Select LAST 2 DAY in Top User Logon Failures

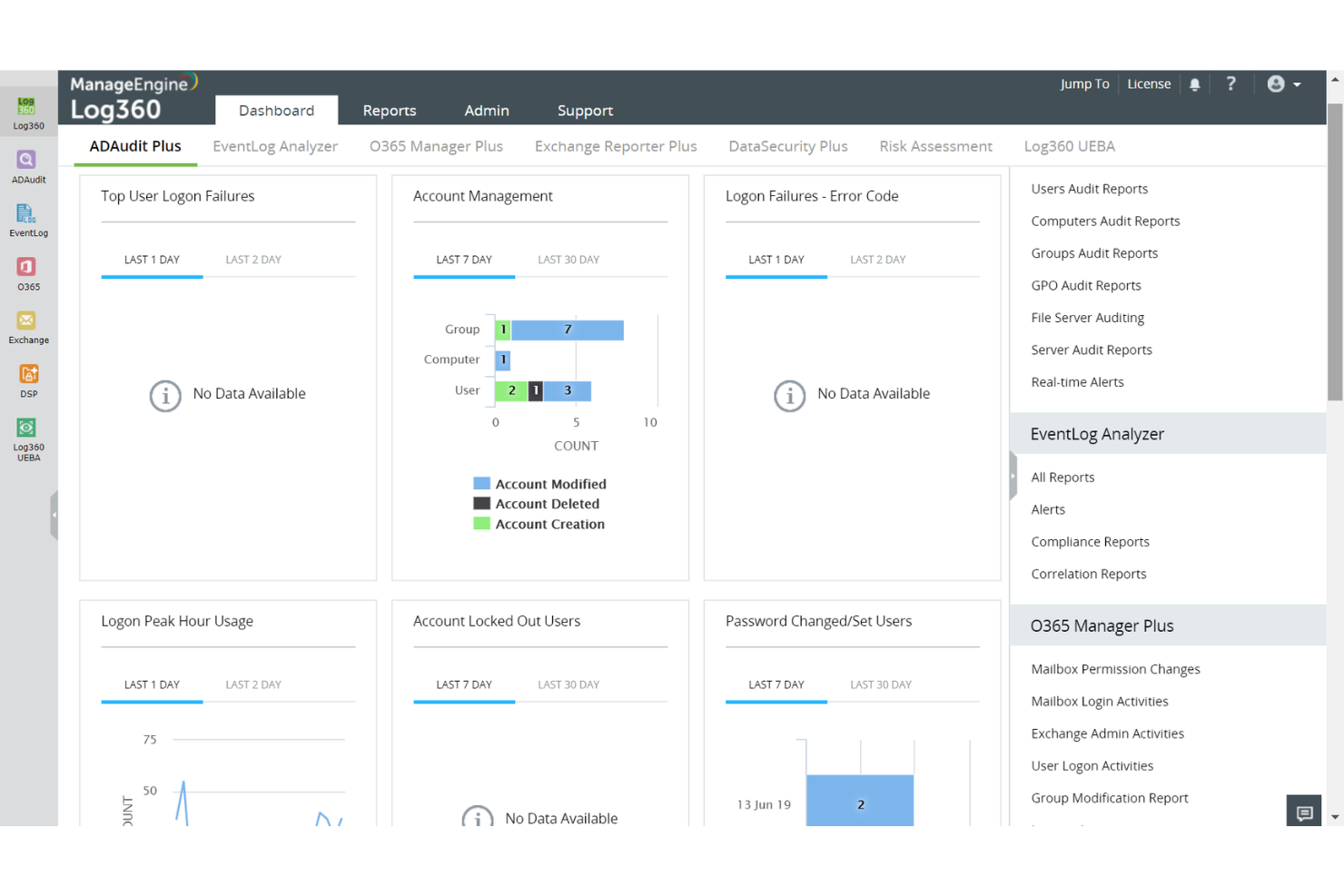[253, 260]
